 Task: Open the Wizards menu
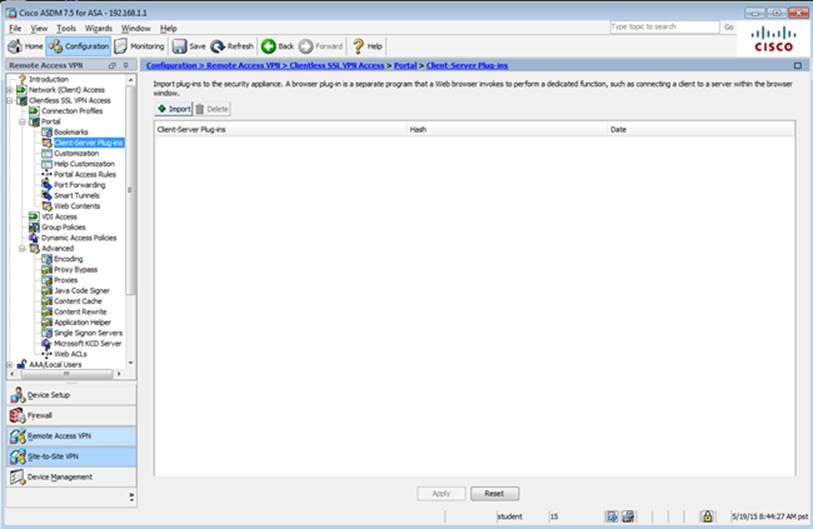(x=98, y=28)
